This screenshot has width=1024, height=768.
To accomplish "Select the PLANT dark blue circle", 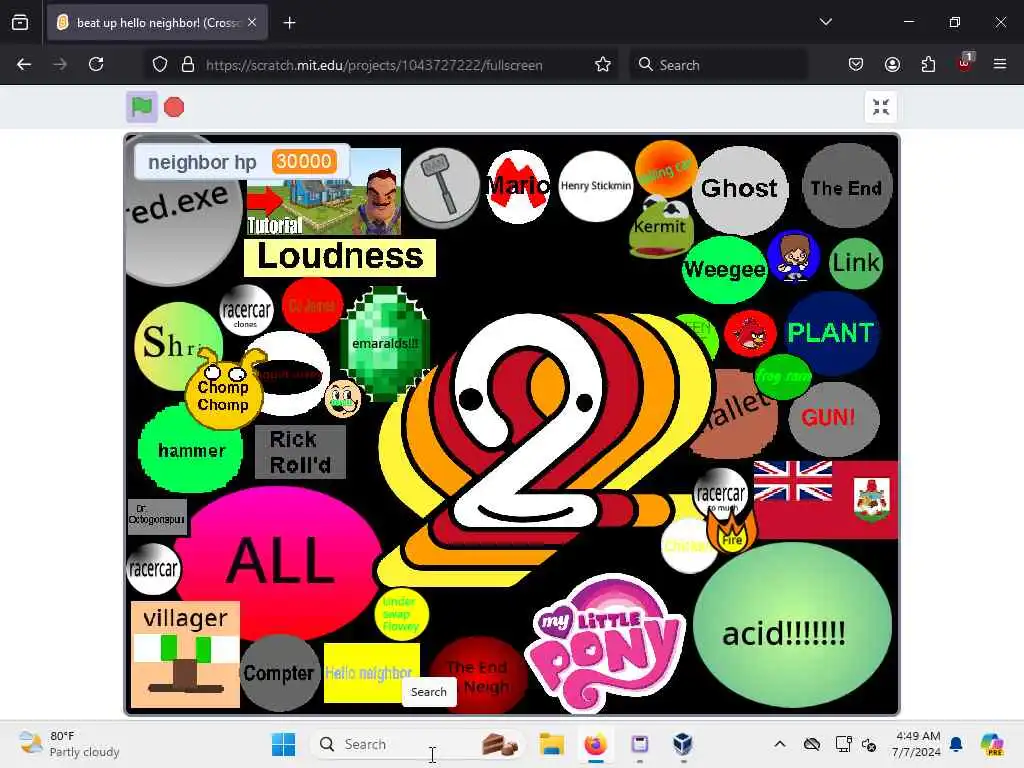I will pyautogui.click(x=831, y=333).
